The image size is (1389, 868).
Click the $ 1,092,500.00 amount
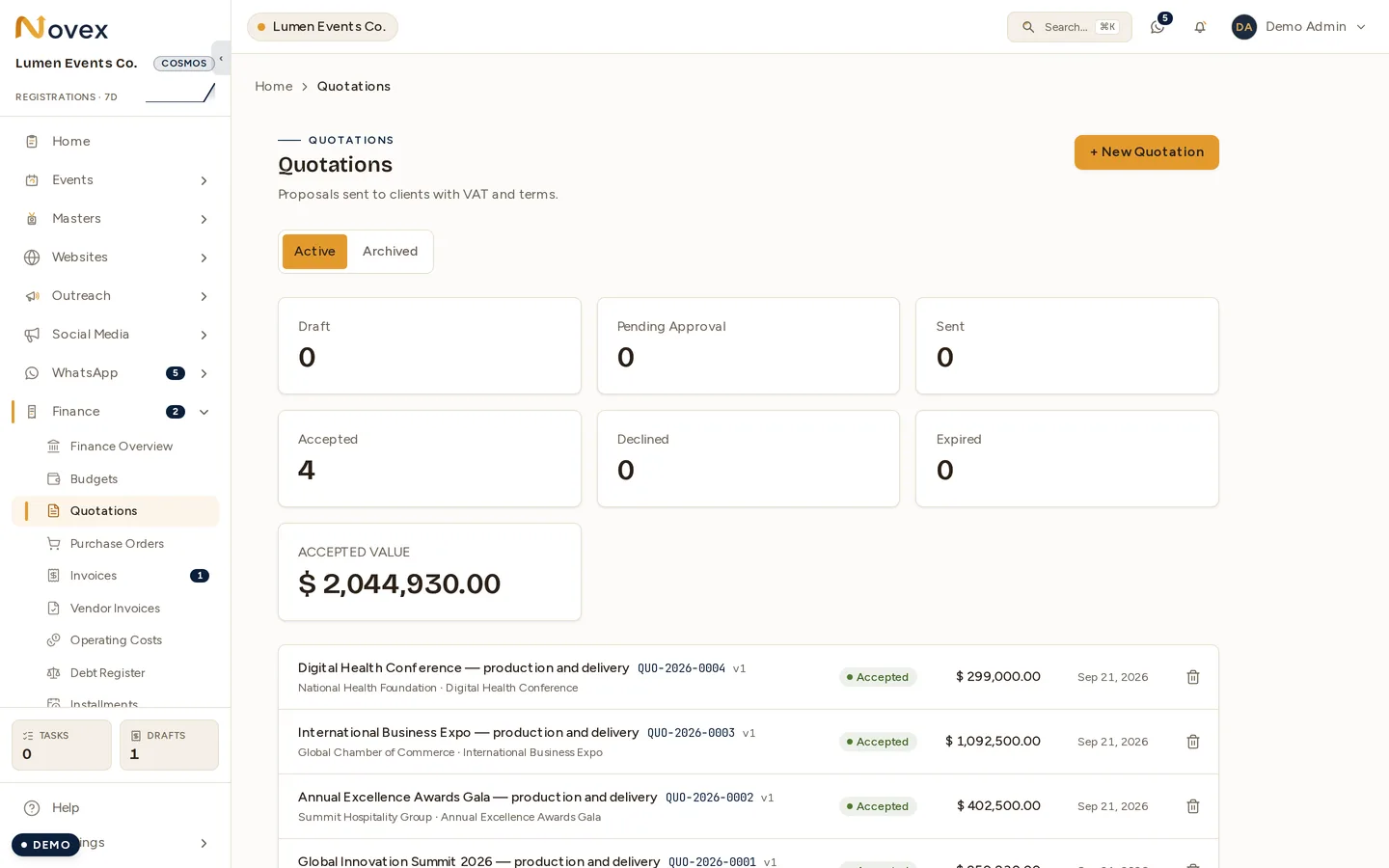tap(993, 742)
